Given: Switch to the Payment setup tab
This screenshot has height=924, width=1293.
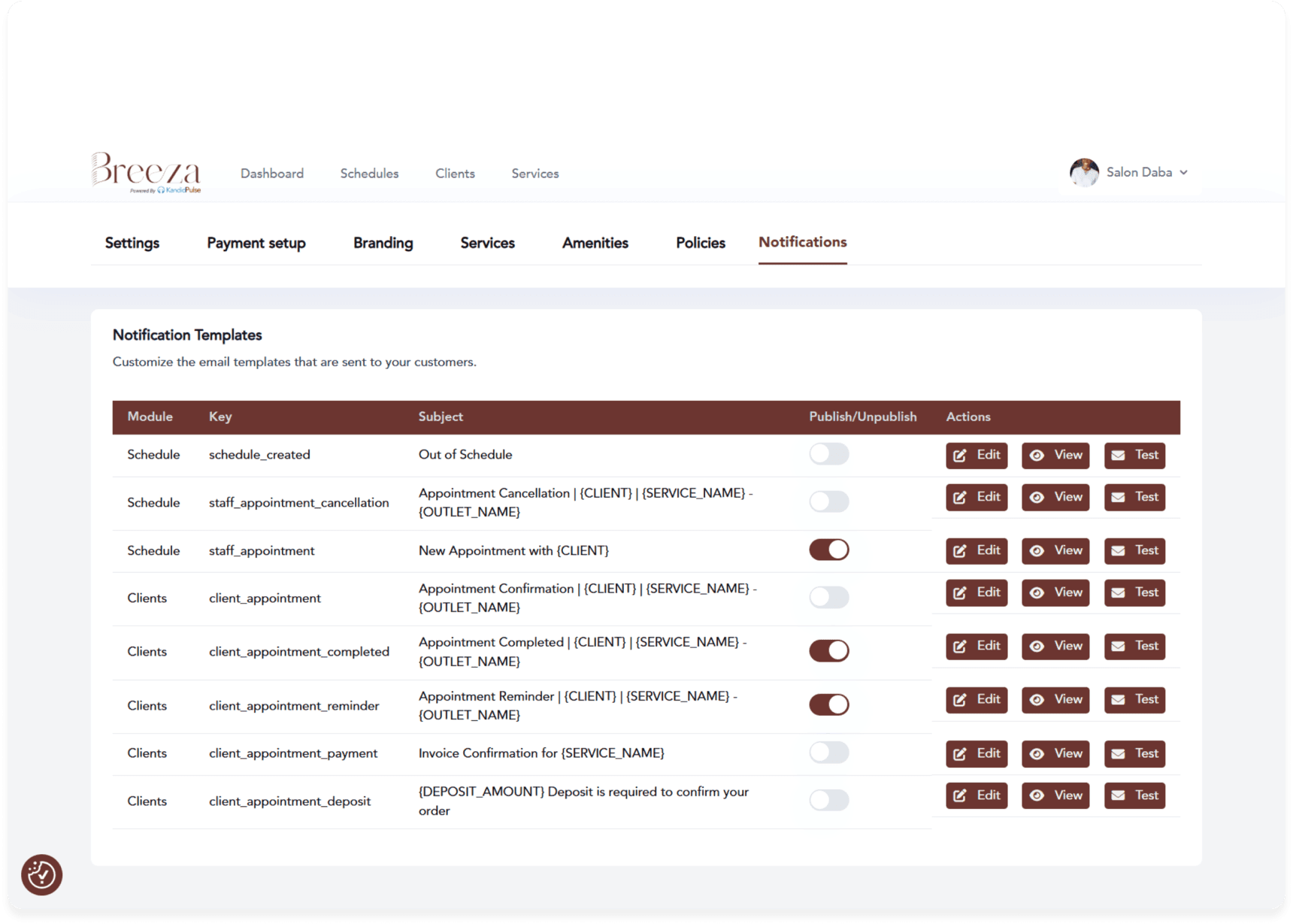Looking at the screenshot, I should [256, 243].
